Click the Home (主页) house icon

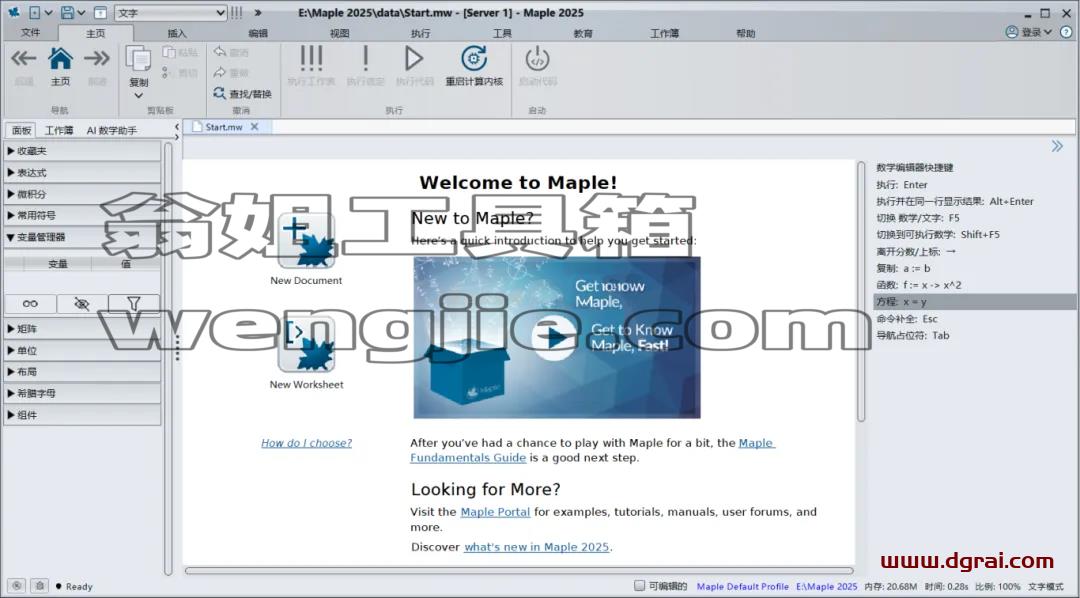pos(61,59)
